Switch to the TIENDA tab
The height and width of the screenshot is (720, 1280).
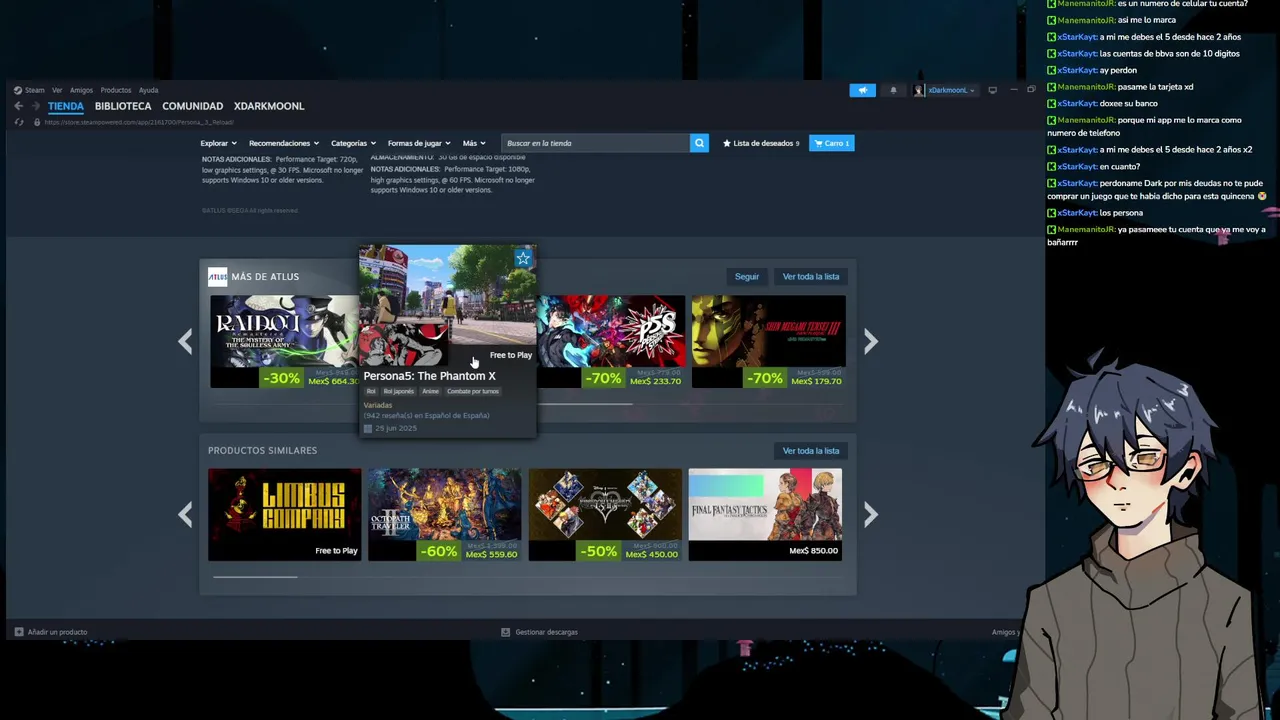pyautogui.click(x=66, y=106)
